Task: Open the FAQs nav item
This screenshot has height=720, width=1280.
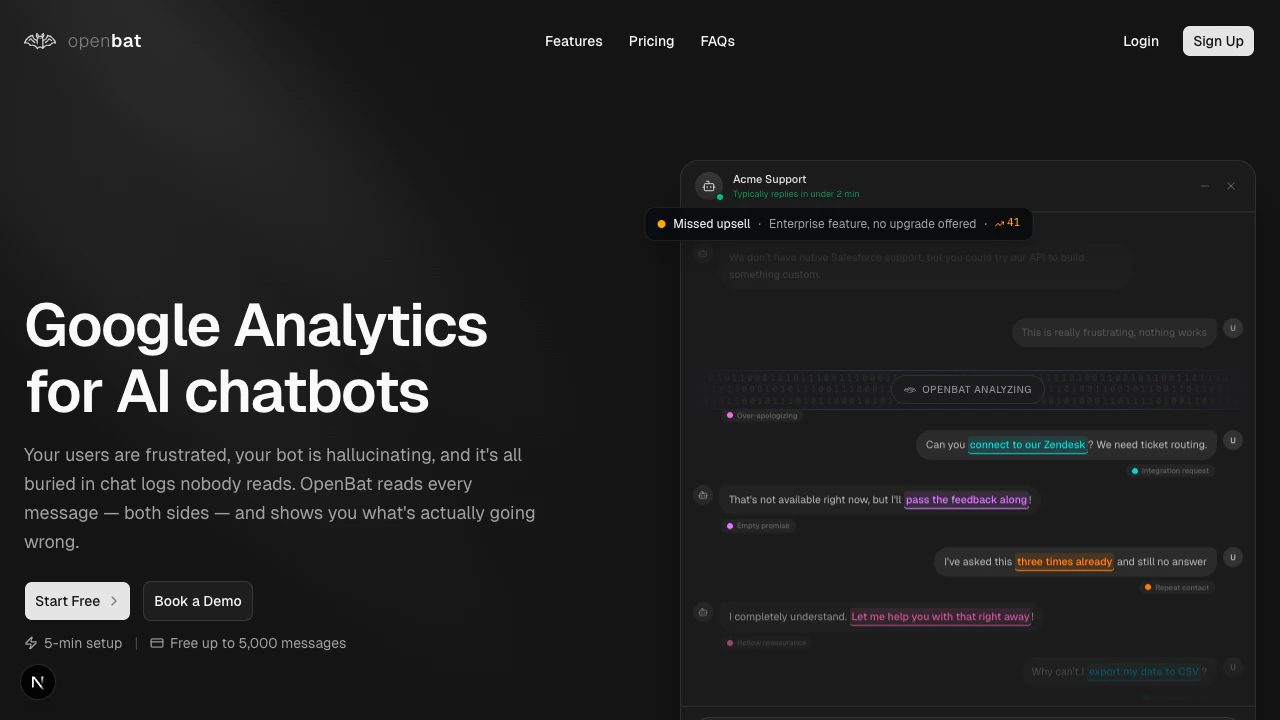Action: pyautogui.click(x=717, y=41)
